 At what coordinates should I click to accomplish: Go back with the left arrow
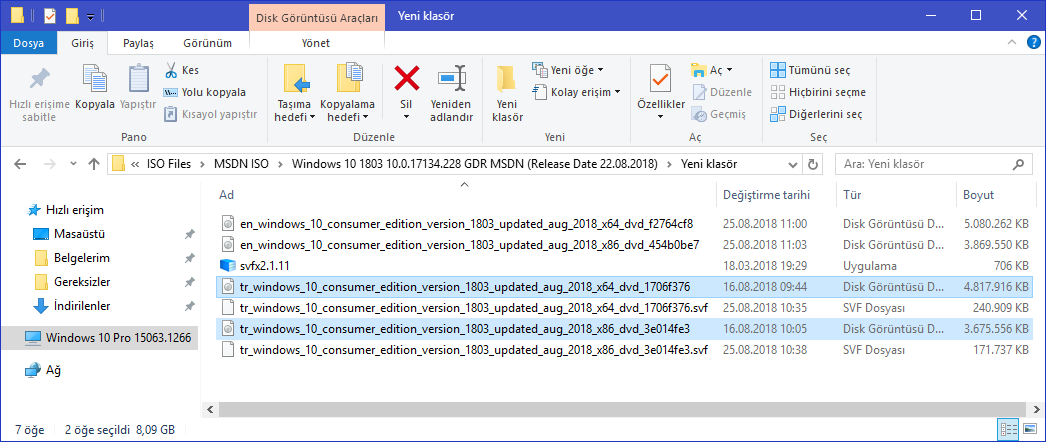pyautogui.click(x=20, y=164)
